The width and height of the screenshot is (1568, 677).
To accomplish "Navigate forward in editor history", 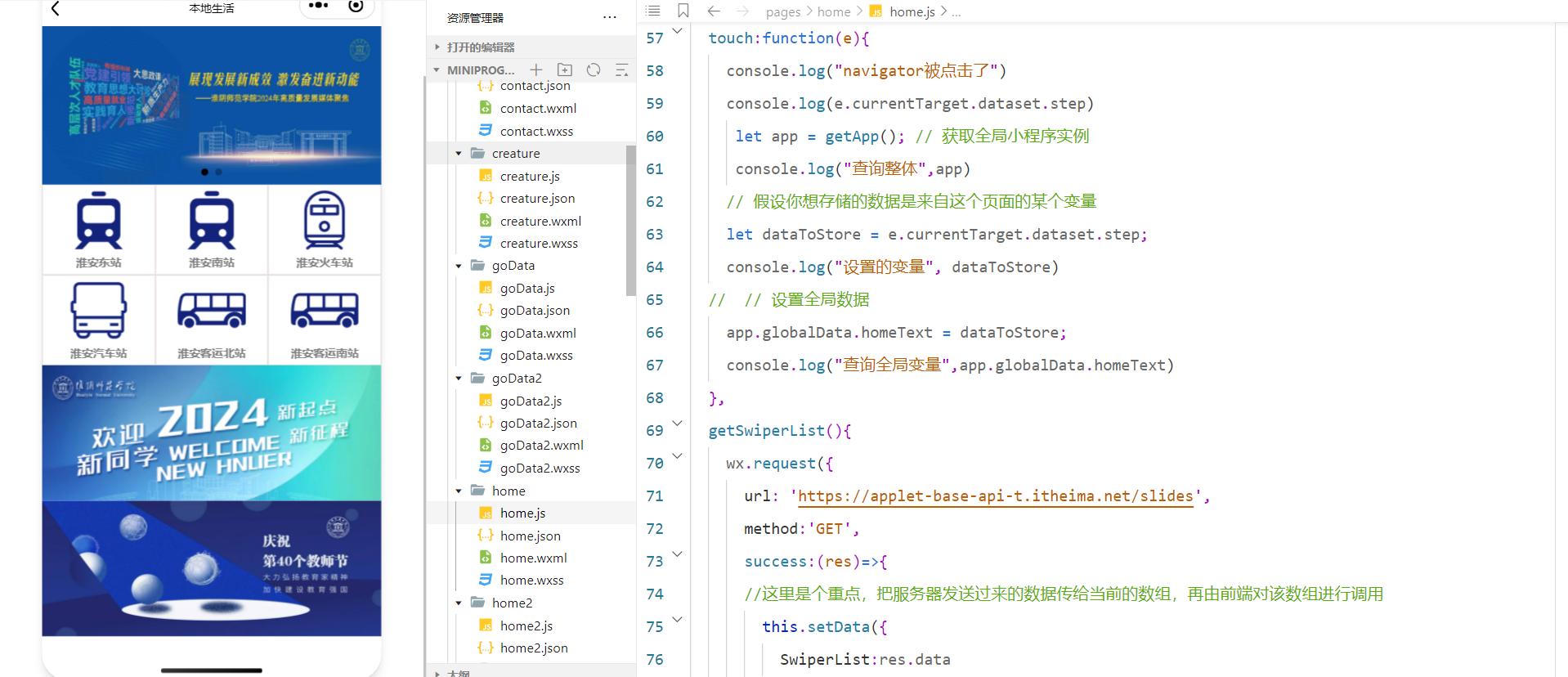I will [742, 11].
